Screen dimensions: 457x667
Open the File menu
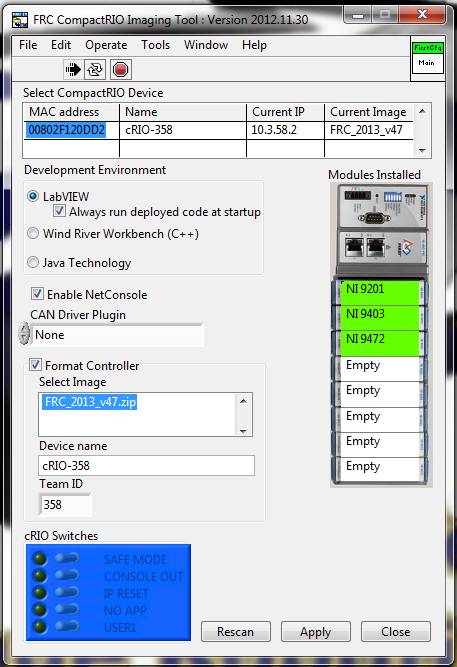[28, 45]
